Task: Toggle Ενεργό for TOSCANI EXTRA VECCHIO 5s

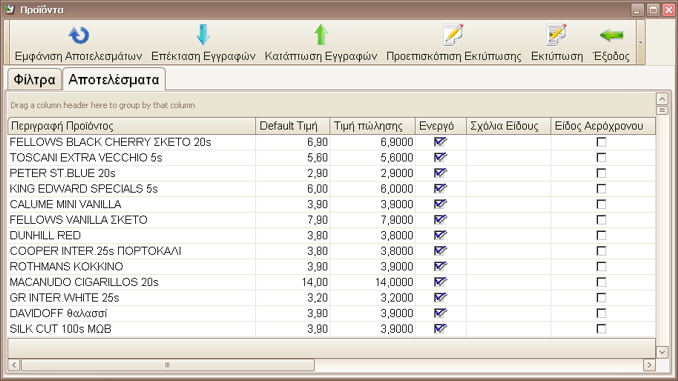Action: (x=440, y=157)
